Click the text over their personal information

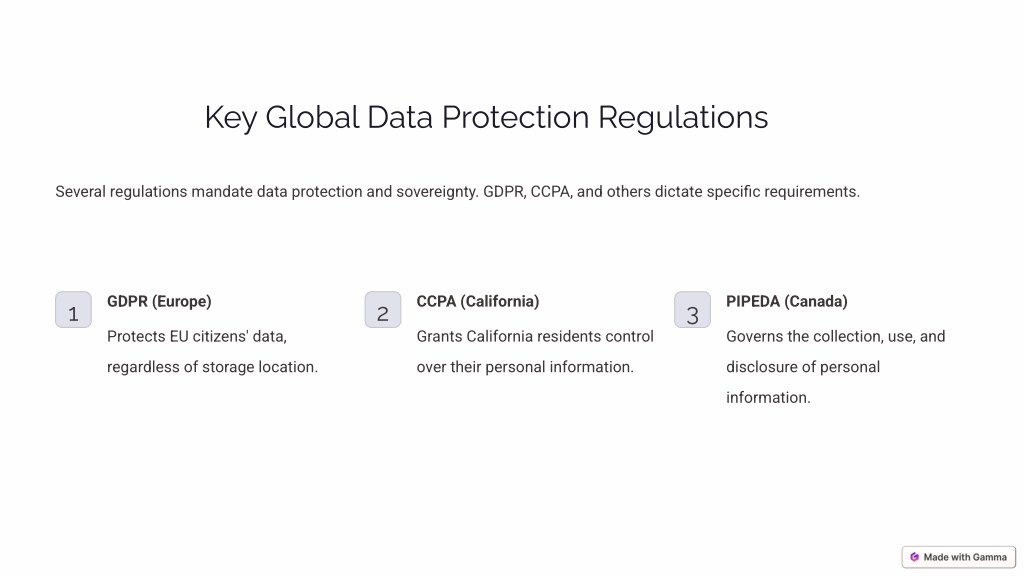[525, 367]
